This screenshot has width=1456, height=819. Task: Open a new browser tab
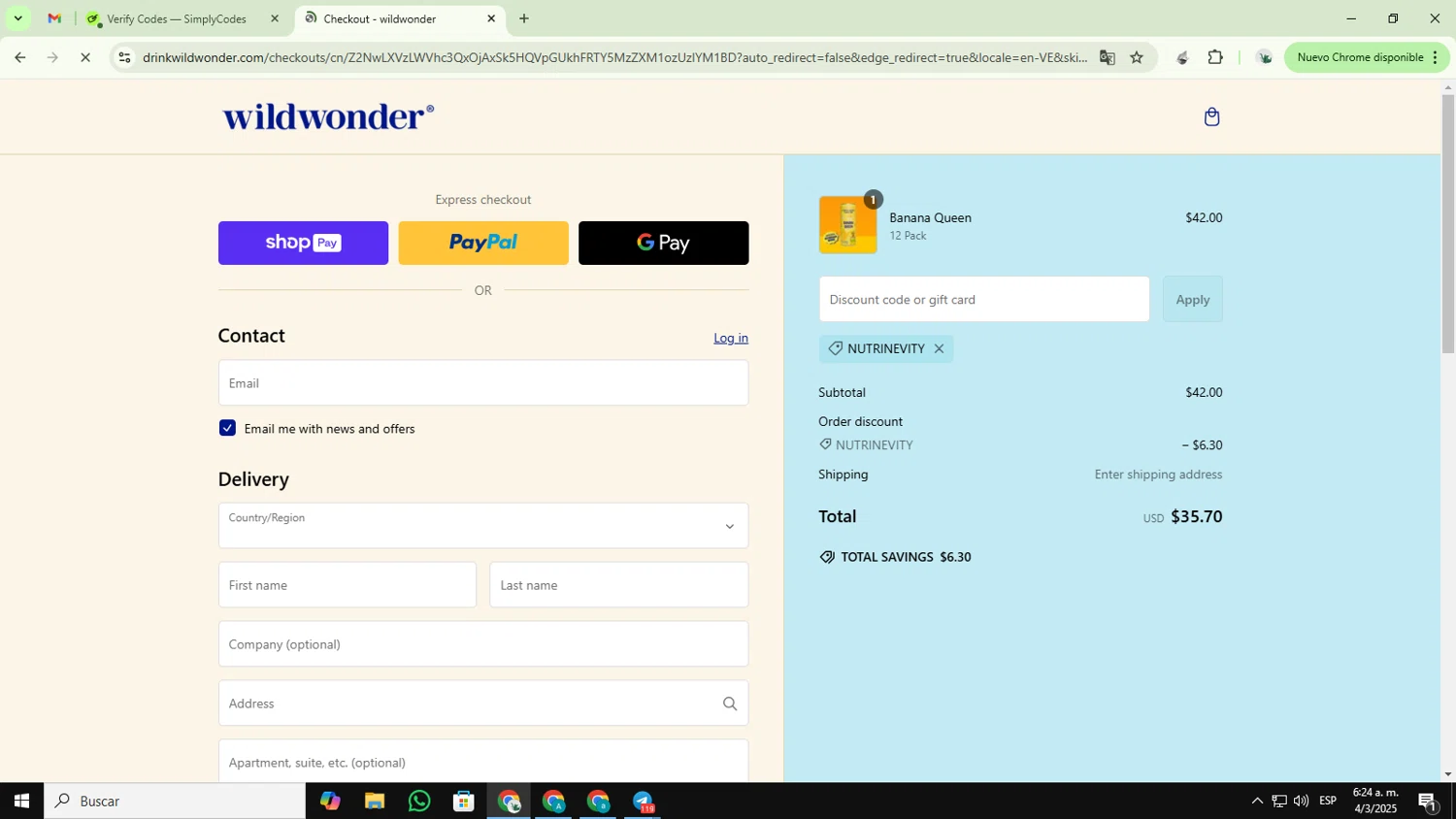pyautogui.click(x=524, y=18)
